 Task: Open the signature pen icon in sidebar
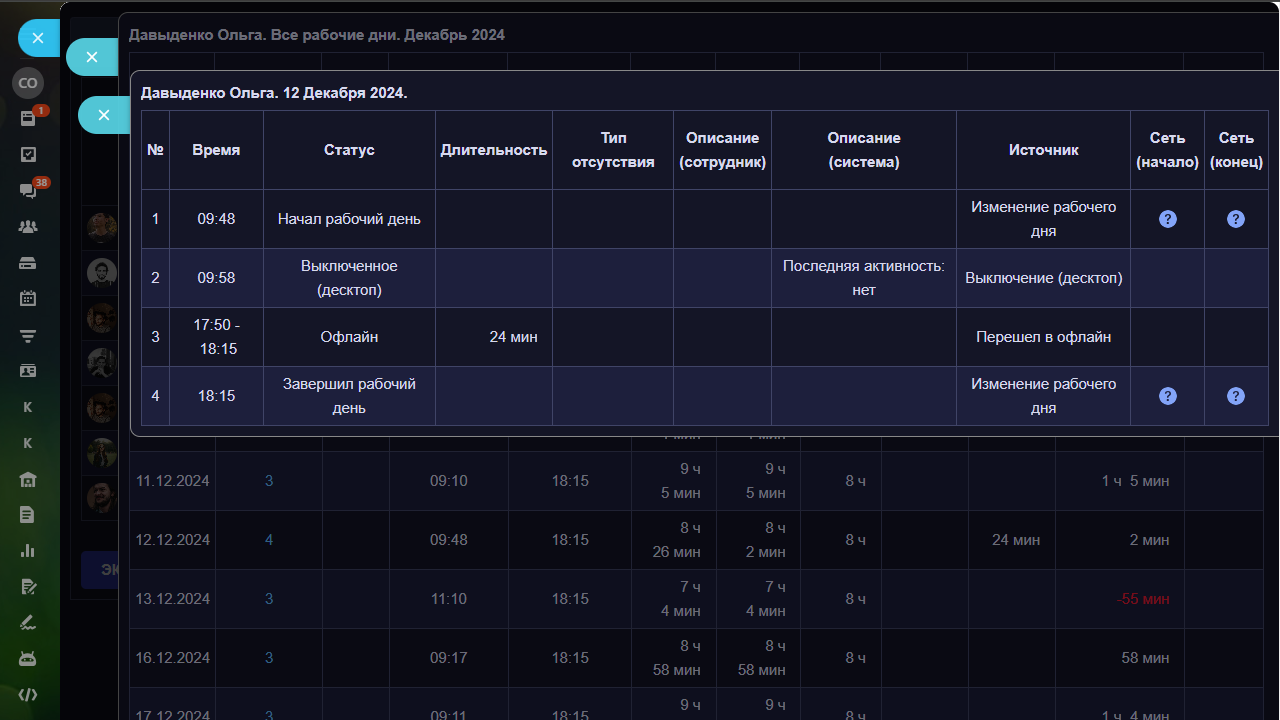[28, 622]
